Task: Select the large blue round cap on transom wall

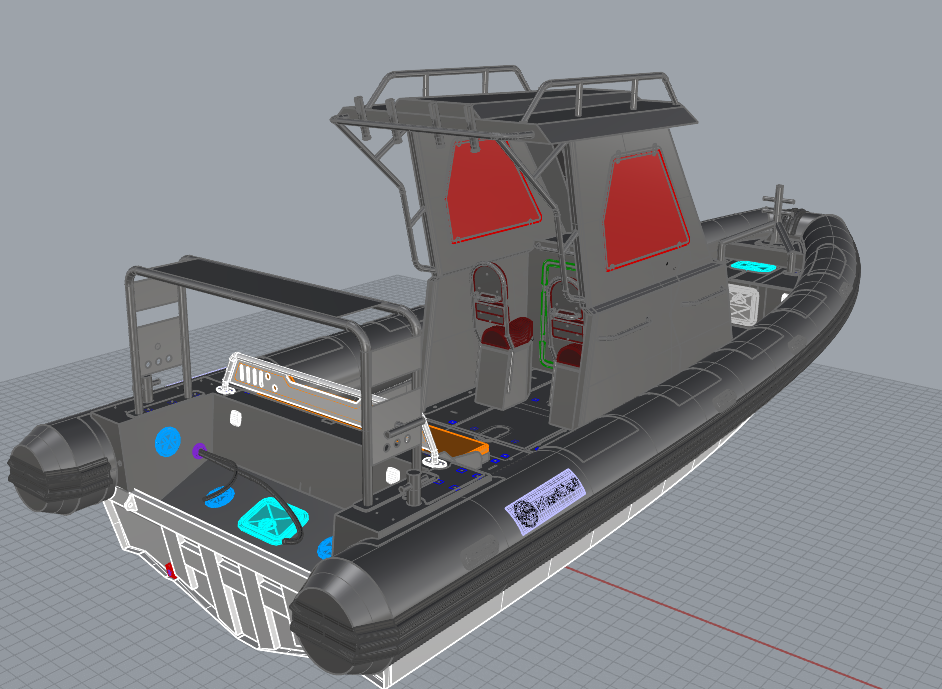Action: (x=168, y=442)
